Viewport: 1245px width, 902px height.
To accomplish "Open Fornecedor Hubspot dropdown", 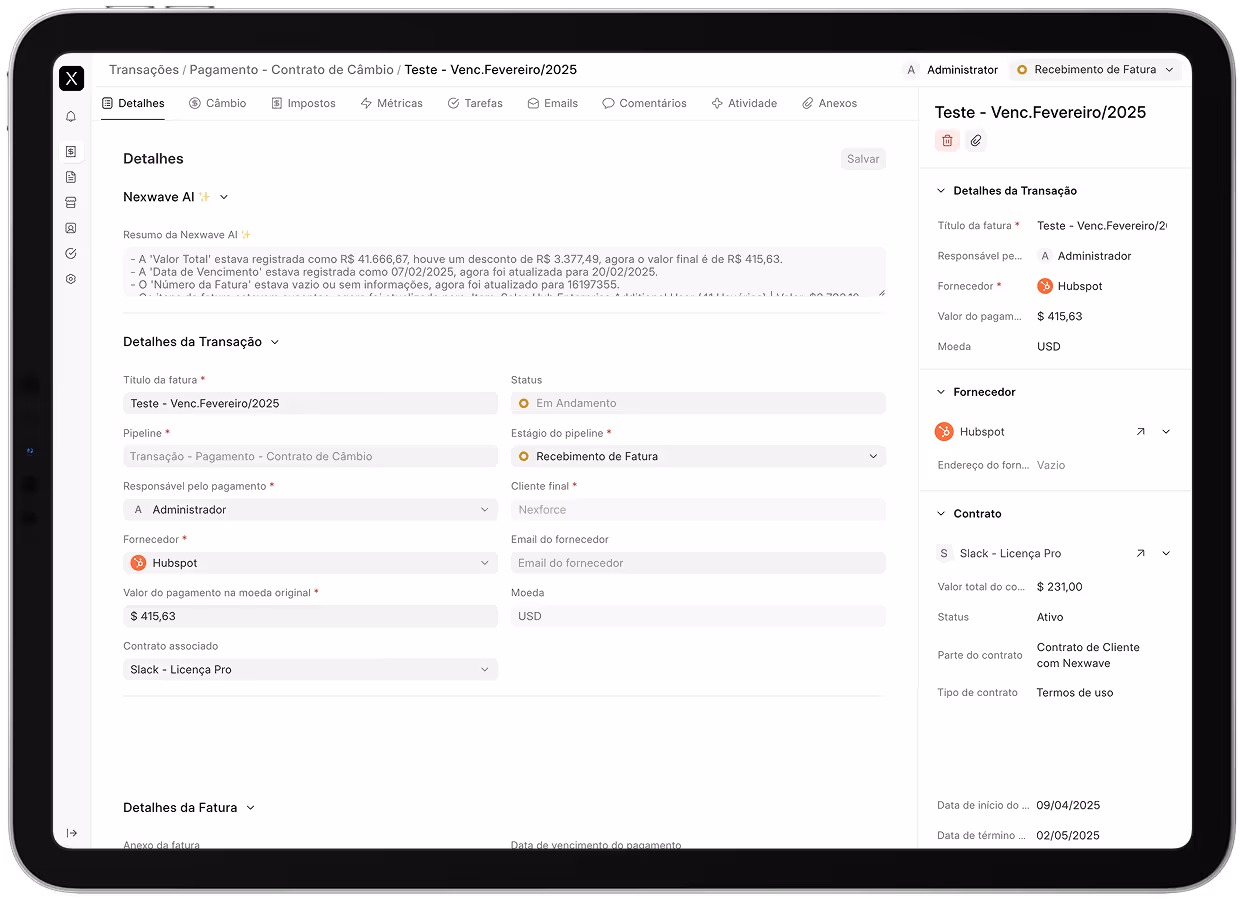I will 310,563.
